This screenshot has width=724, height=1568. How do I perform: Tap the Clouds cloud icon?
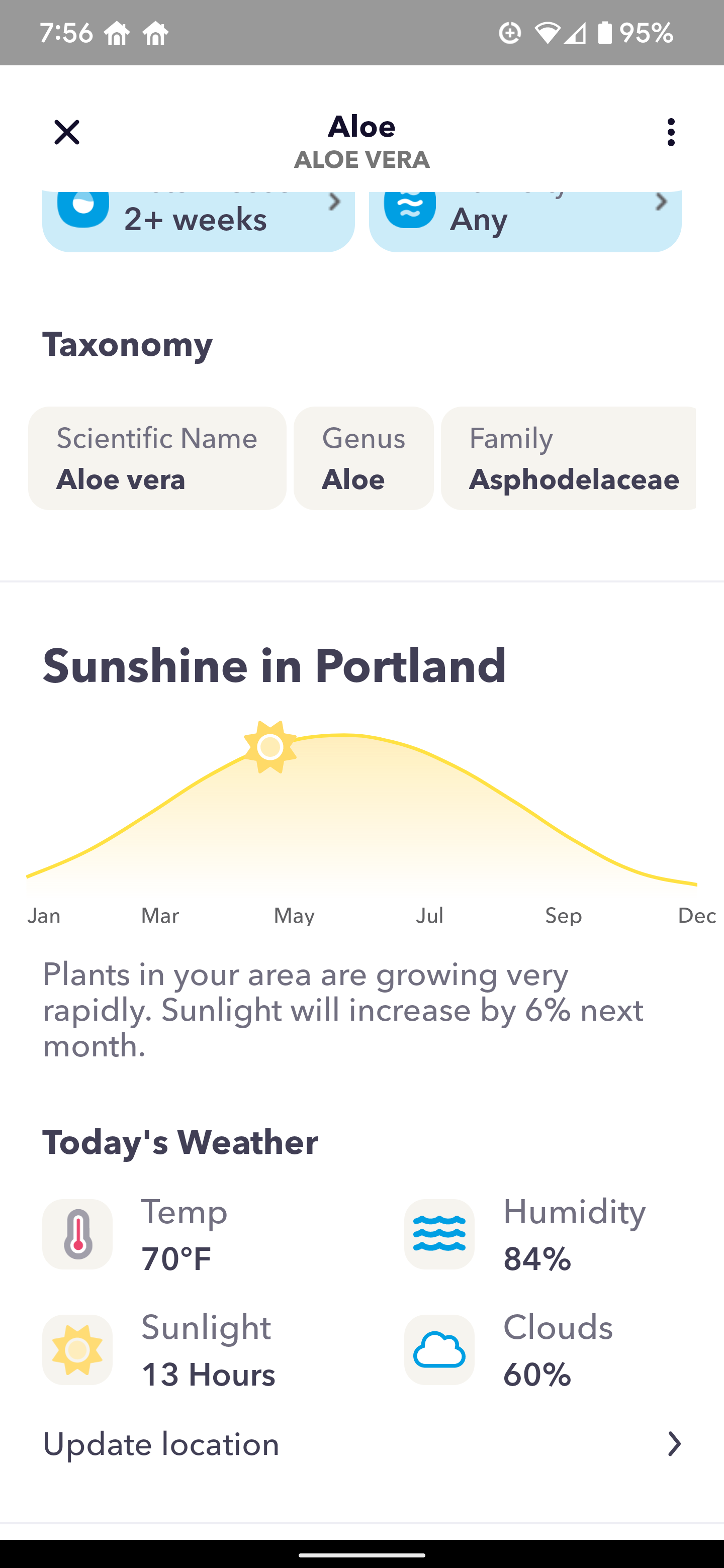click(x=439, y=1349)
